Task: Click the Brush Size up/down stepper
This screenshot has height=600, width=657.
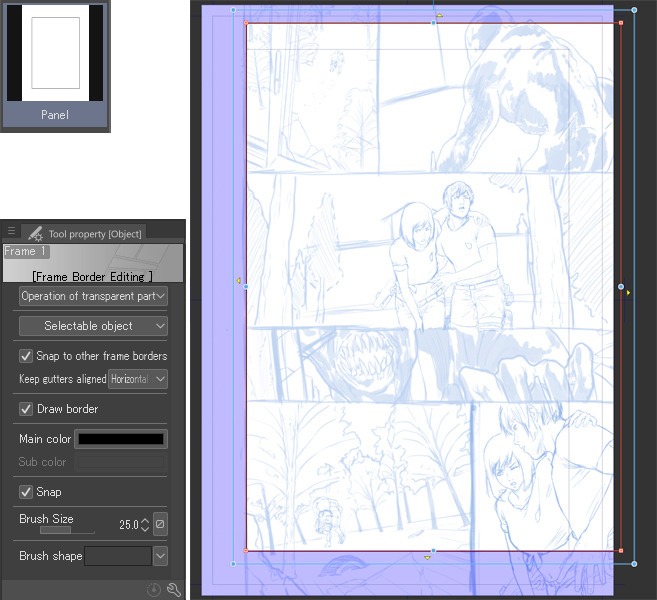Action: (x=145, y=525)
